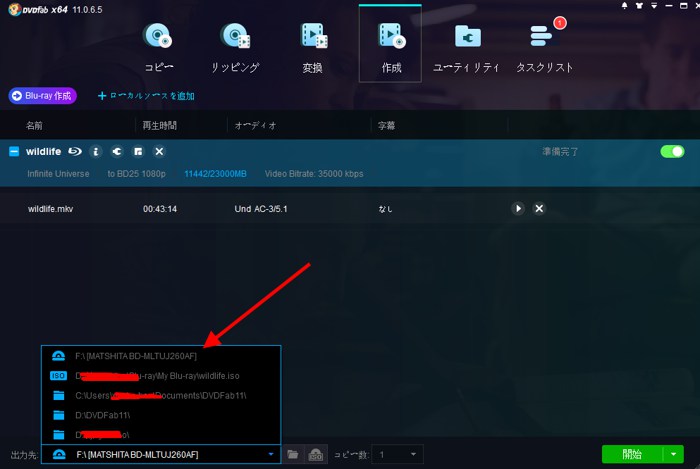Image resolution: width=700 pixels, height=469 pixels.
Task: Open the ユーティリティ module
Action: tap(467, 48)
